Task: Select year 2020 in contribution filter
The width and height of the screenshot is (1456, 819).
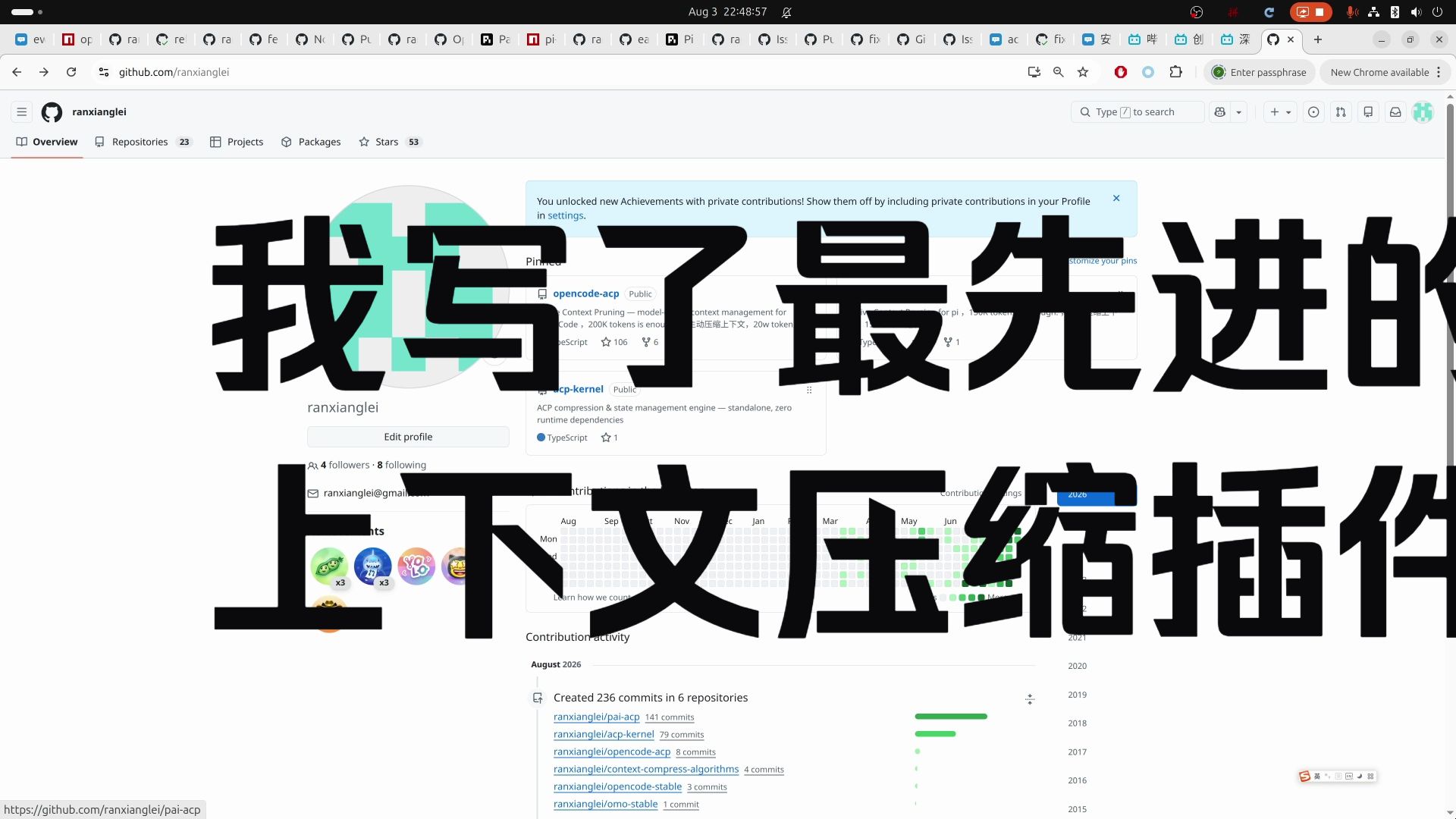Action: point(1077,666)
